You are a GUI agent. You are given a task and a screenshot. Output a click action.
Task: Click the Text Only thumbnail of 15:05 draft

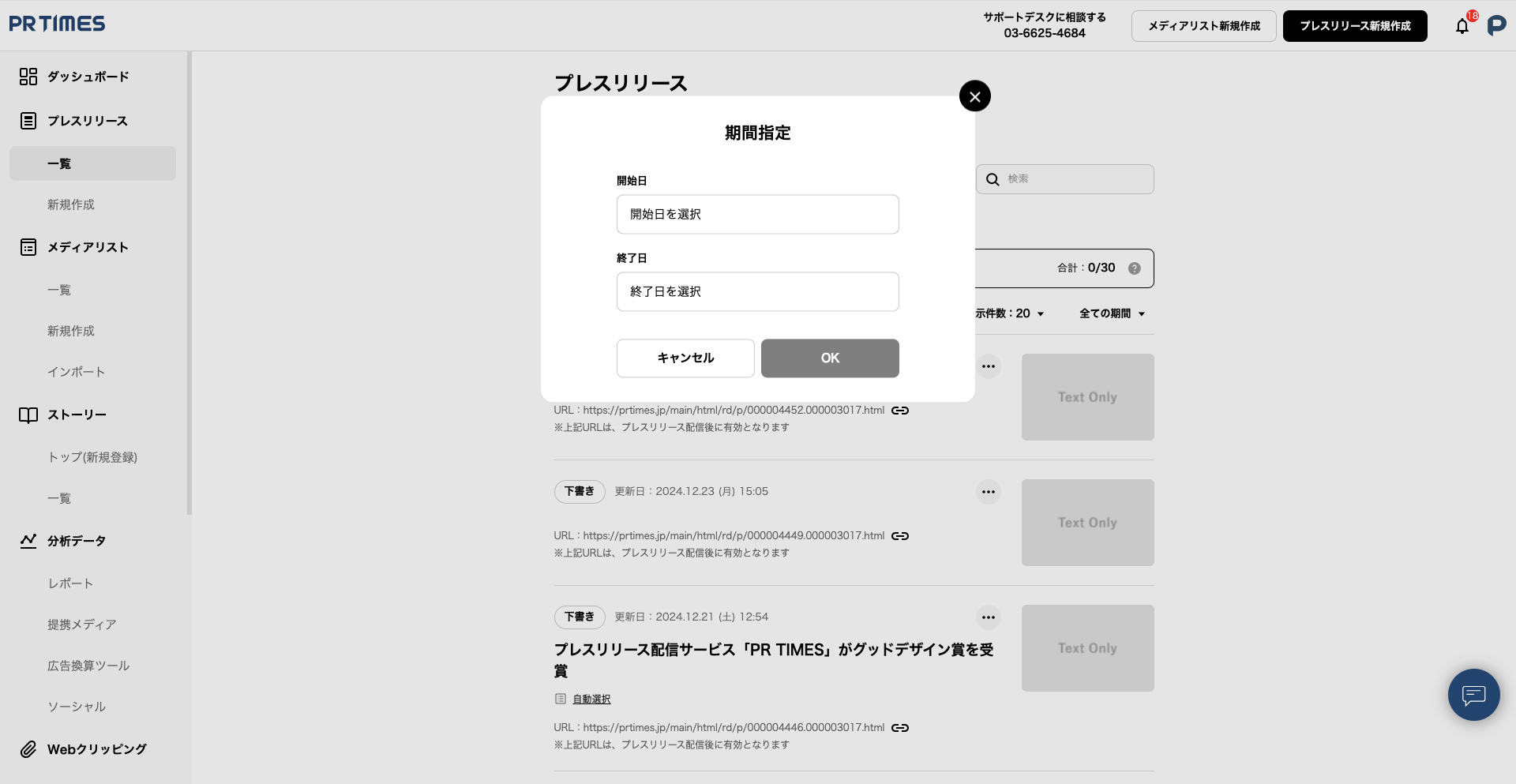pos(1088,523)
